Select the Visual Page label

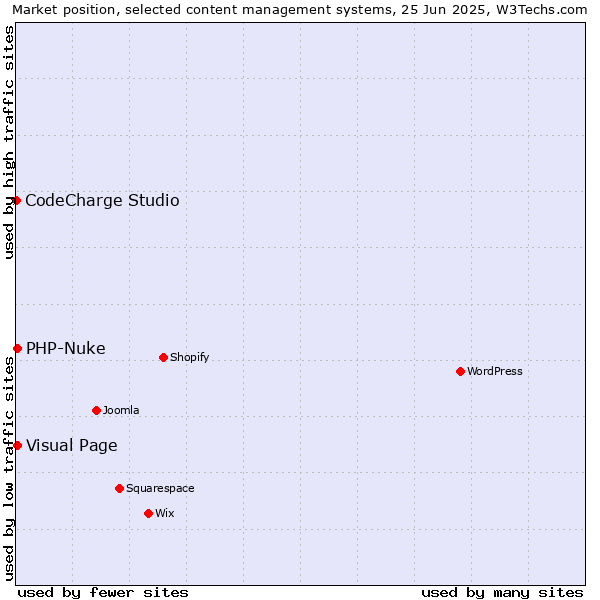click(72, 446)
